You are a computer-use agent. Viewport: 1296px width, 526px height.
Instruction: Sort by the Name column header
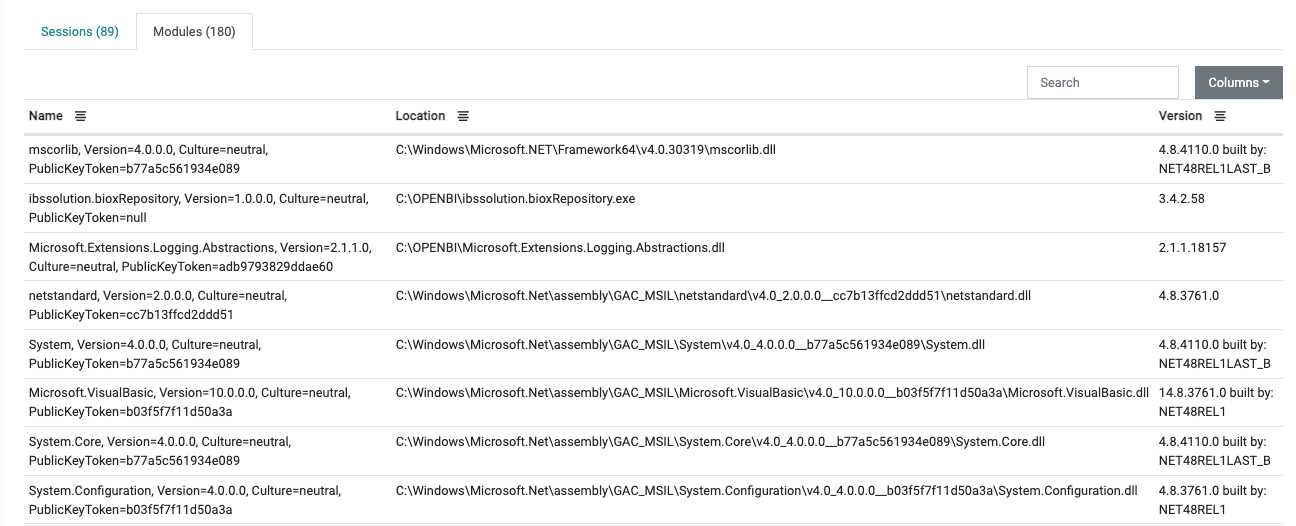[x=46, y=116]
